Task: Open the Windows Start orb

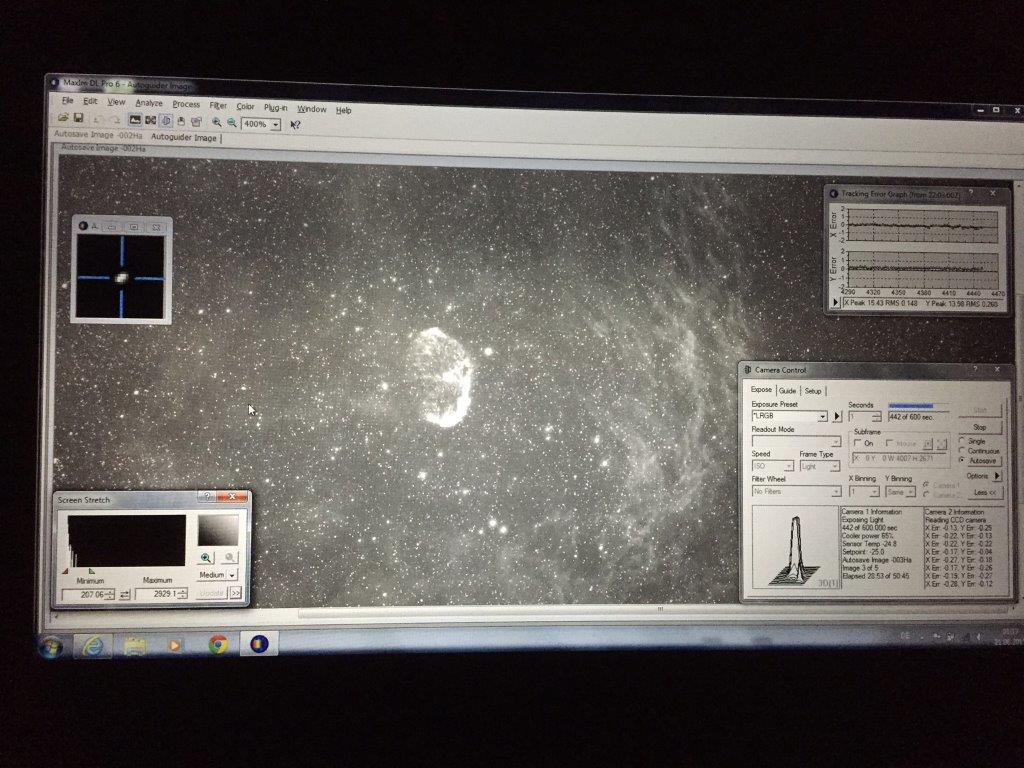Action: pyautogui.click(x=51, y=647)
